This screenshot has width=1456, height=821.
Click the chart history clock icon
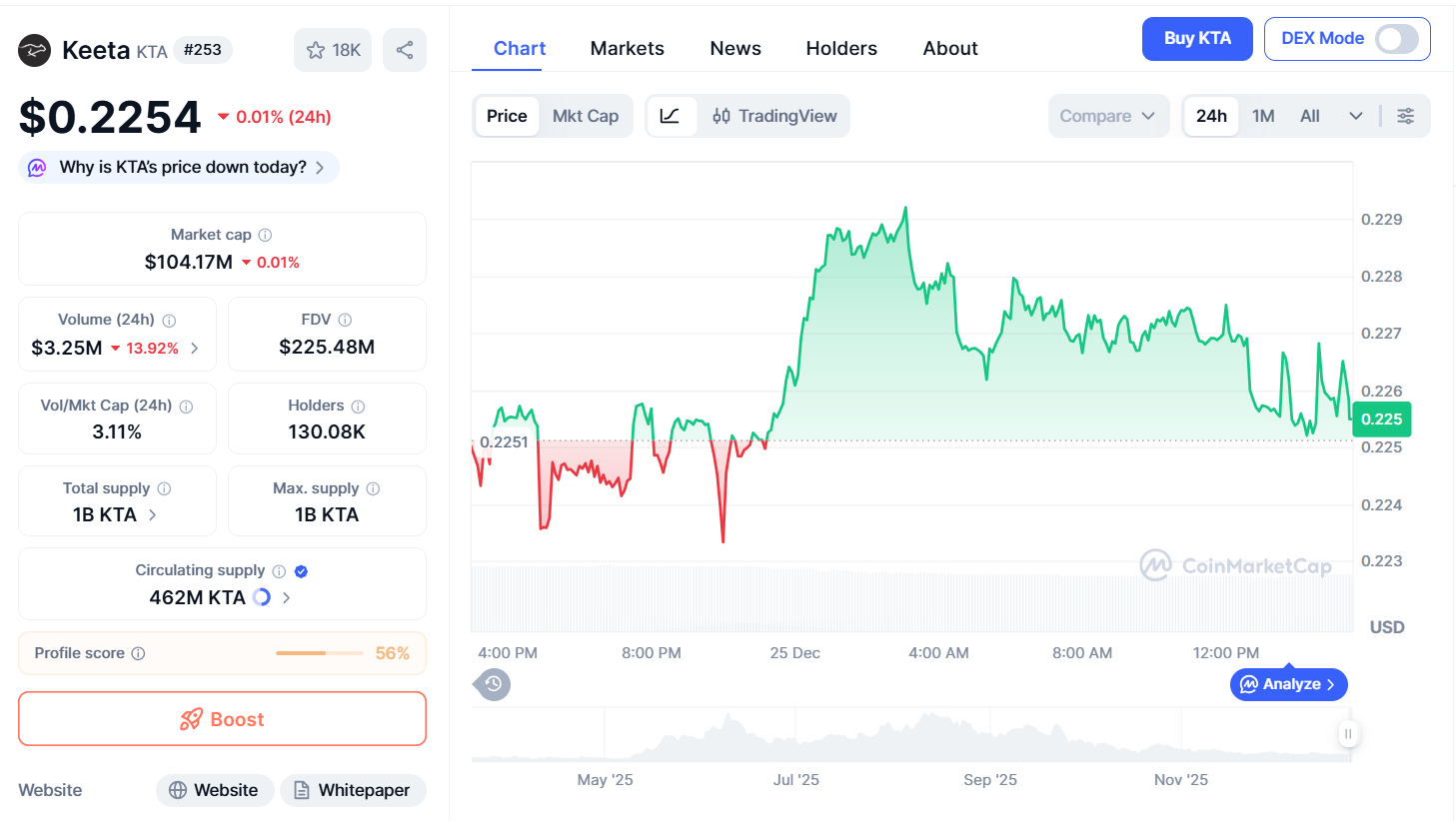(493, 684)
